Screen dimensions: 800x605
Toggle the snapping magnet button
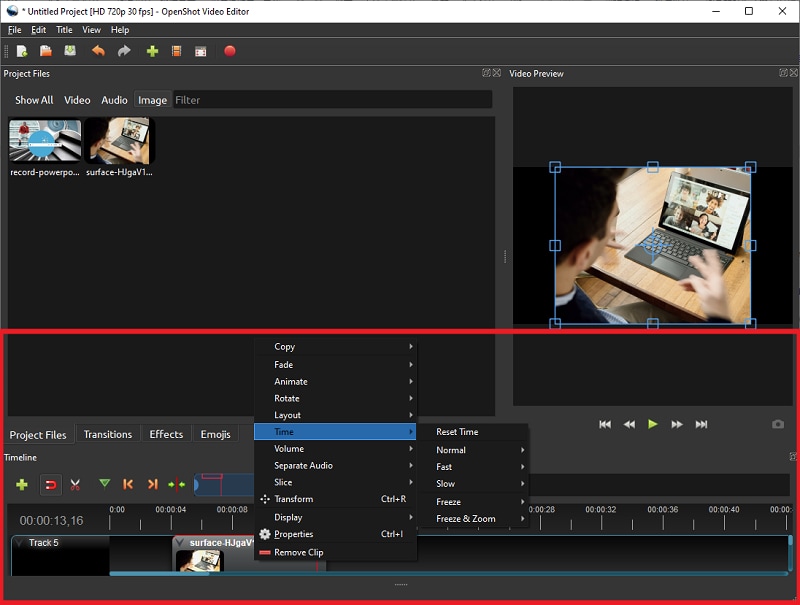[49, 484]
